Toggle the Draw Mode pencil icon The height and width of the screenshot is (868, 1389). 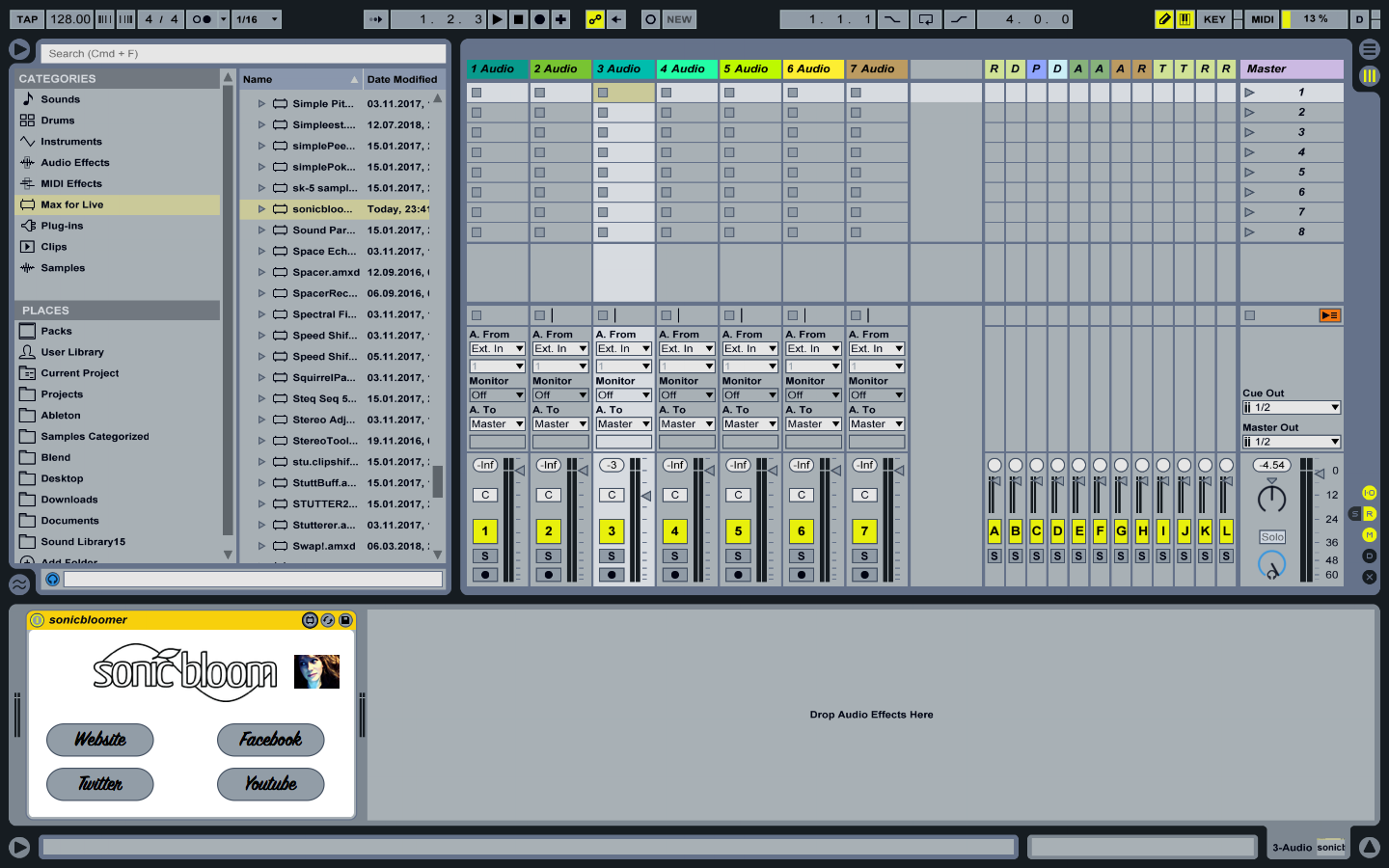click(1164, 19)
